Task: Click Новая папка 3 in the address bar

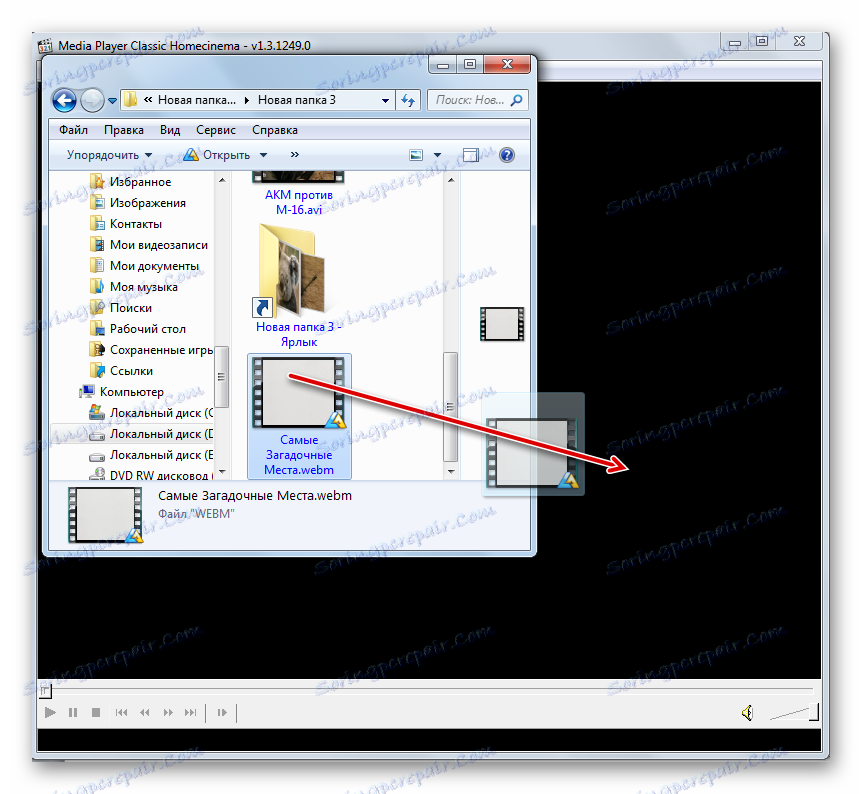Action: tap(297, 100)
